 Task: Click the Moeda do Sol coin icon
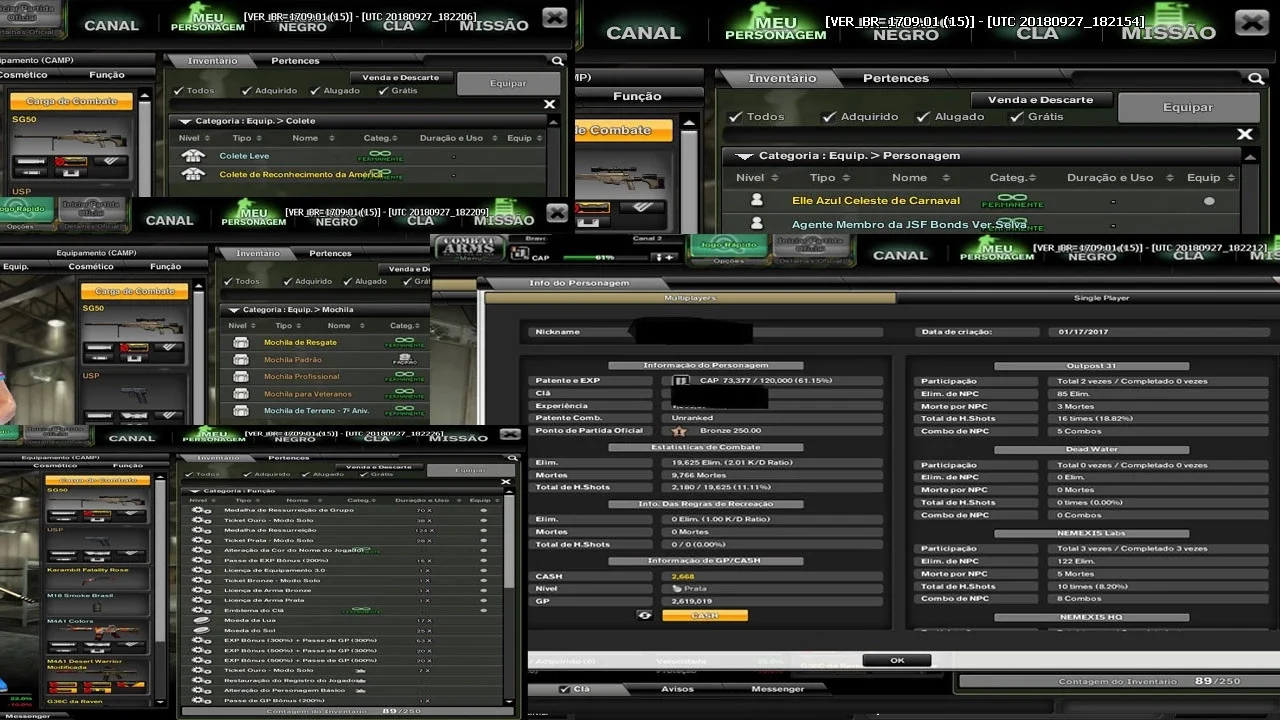[x=201, y=631]
